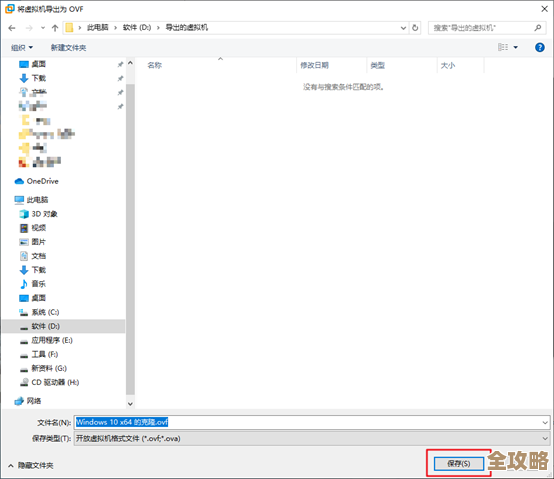Open more view options dropdown arrow

point(516,47)
